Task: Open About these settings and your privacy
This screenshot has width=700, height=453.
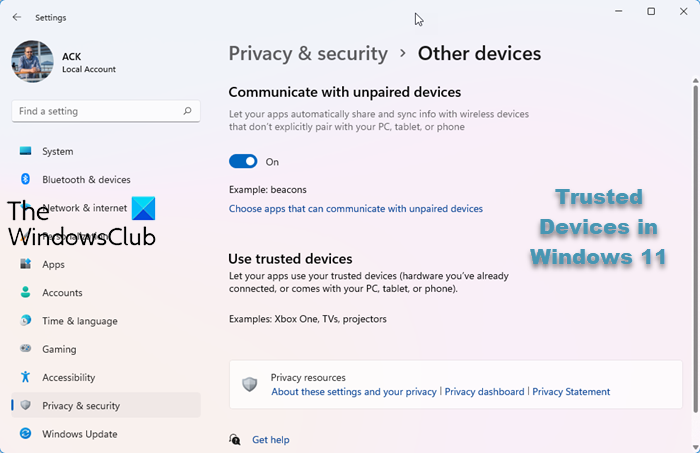Action: [354, 391]
